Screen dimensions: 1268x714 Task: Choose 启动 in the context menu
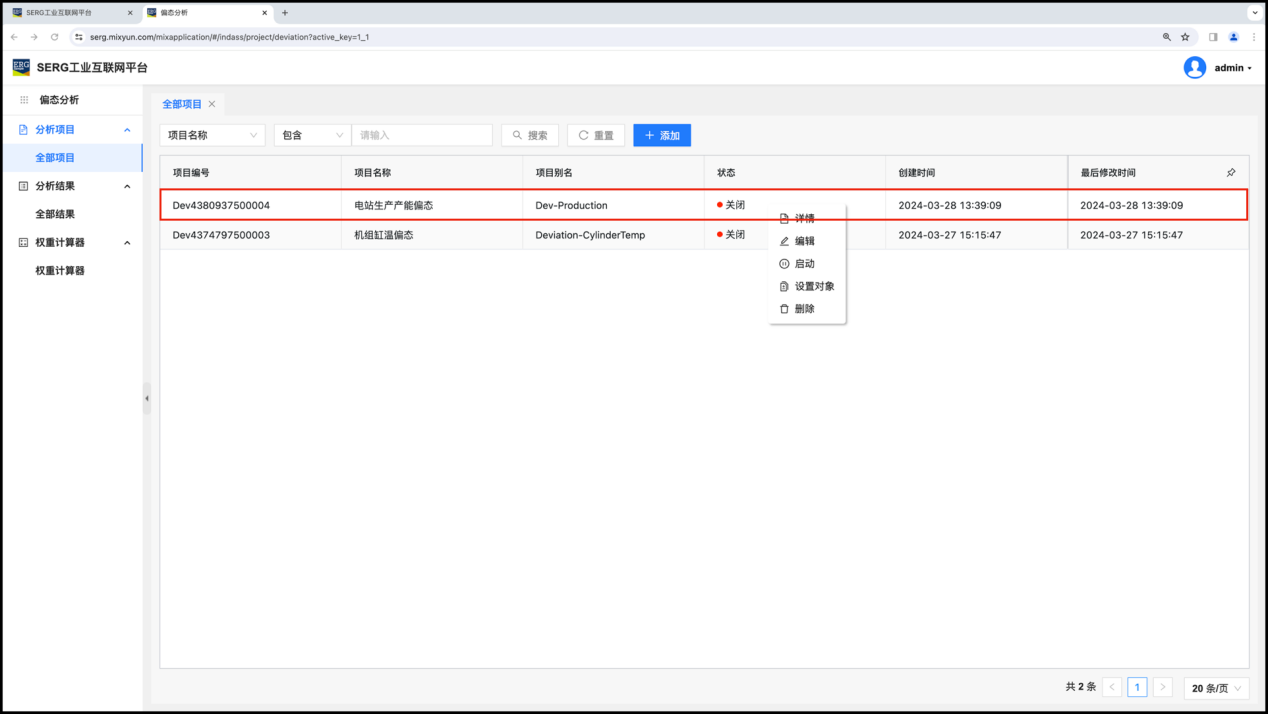point(804,264)
